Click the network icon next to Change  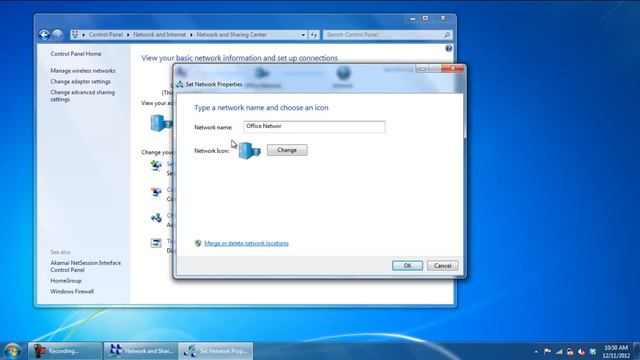[249, 151]
